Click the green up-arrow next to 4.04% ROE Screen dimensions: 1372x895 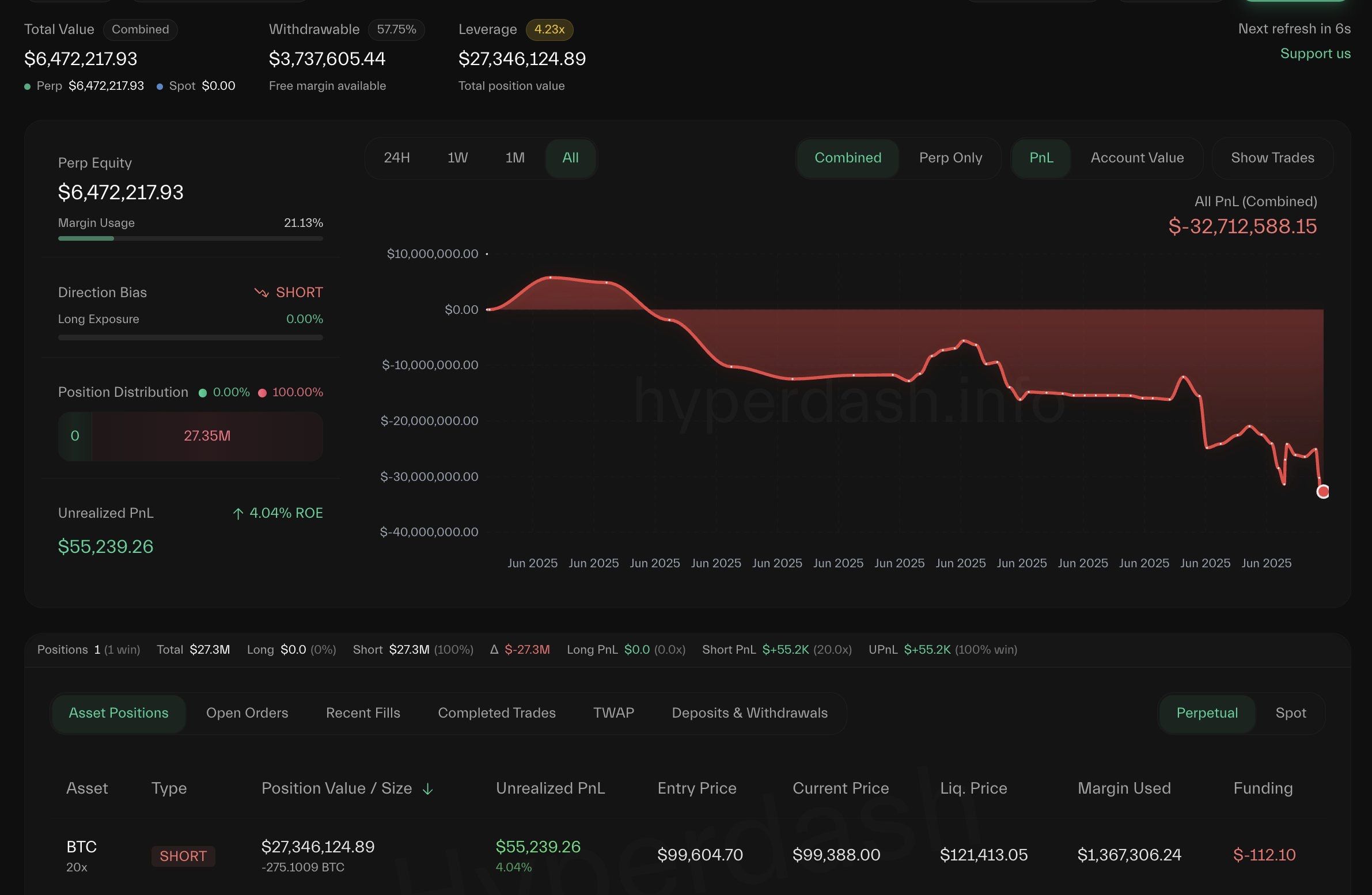click(x=238, y=514)
